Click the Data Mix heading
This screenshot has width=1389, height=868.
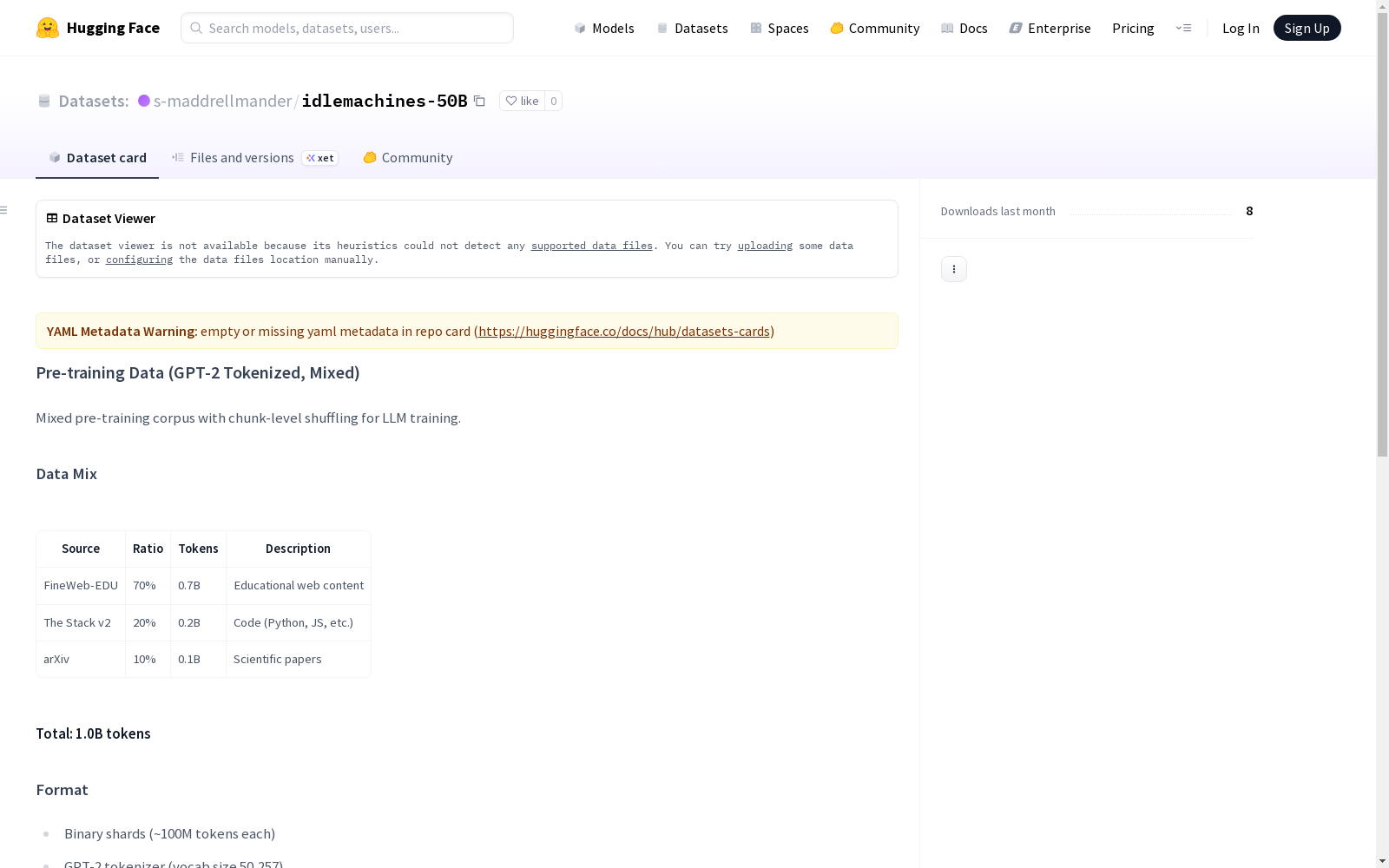67,474
